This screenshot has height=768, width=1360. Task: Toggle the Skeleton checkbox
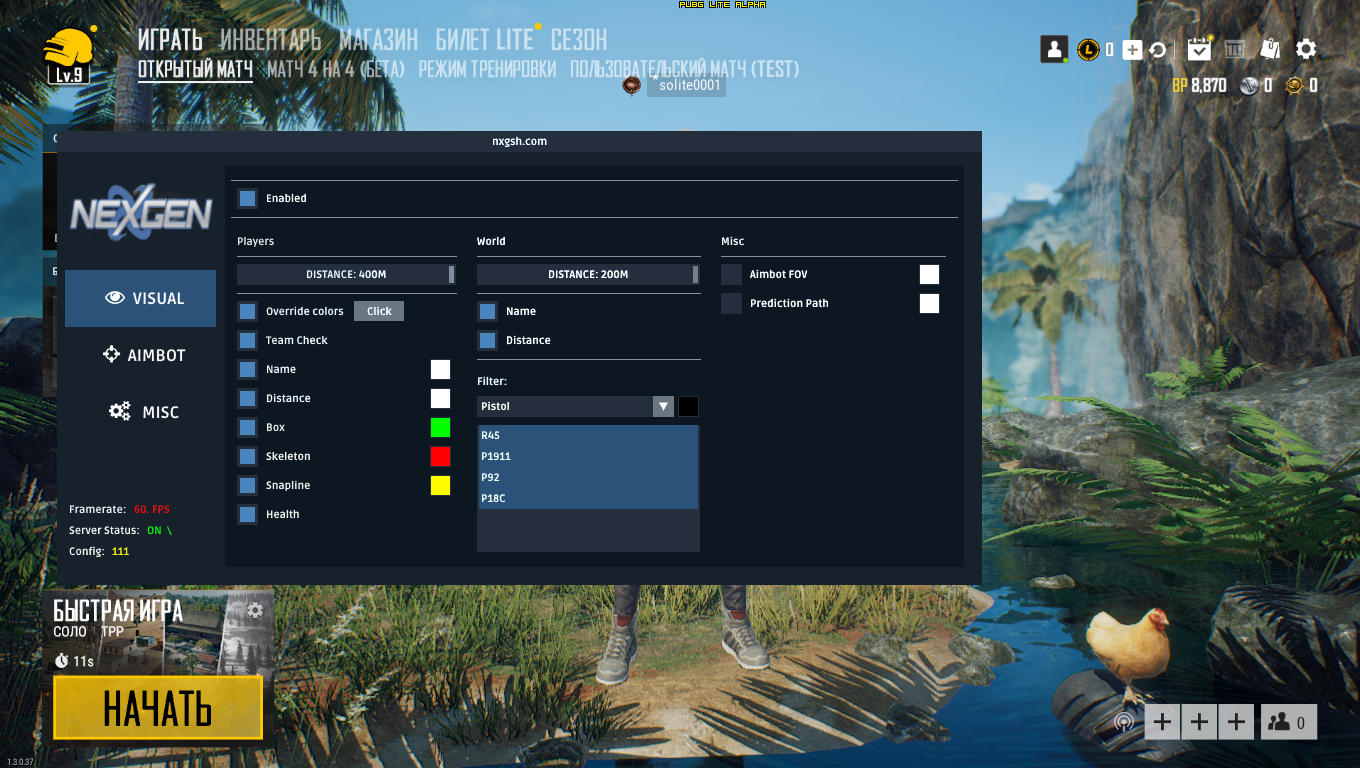pyautogui.click(x=247, y=456)
